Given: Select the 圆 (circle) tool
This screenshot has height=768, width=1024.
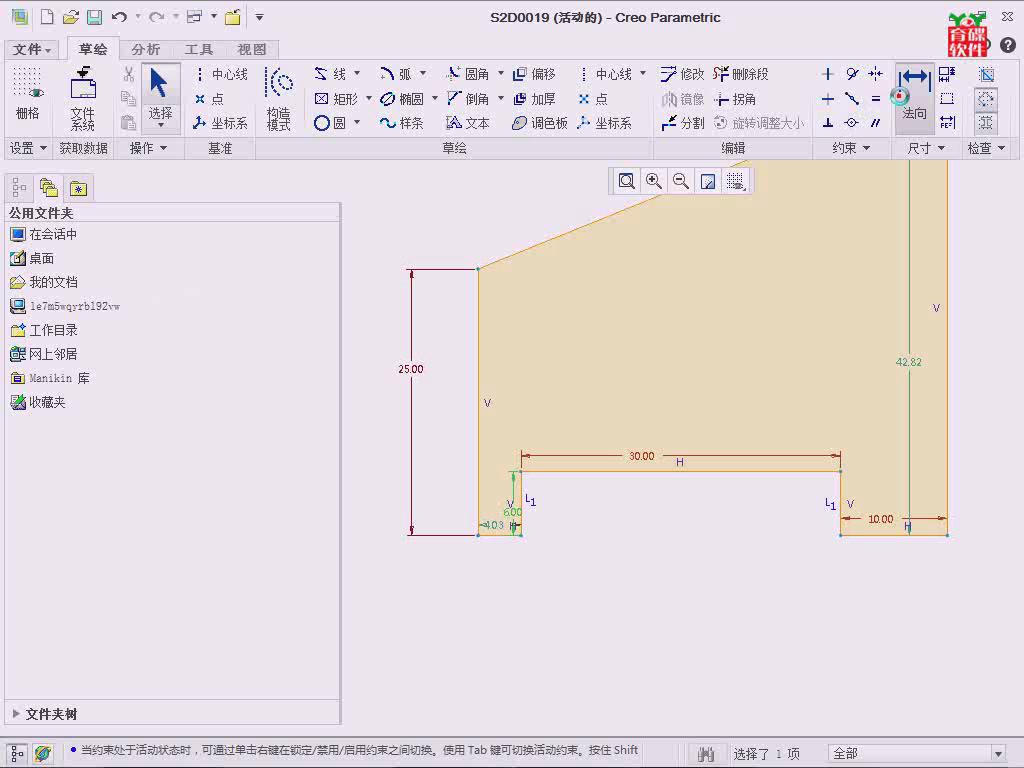Looking at the screenshot, I should tap(330, 123).
